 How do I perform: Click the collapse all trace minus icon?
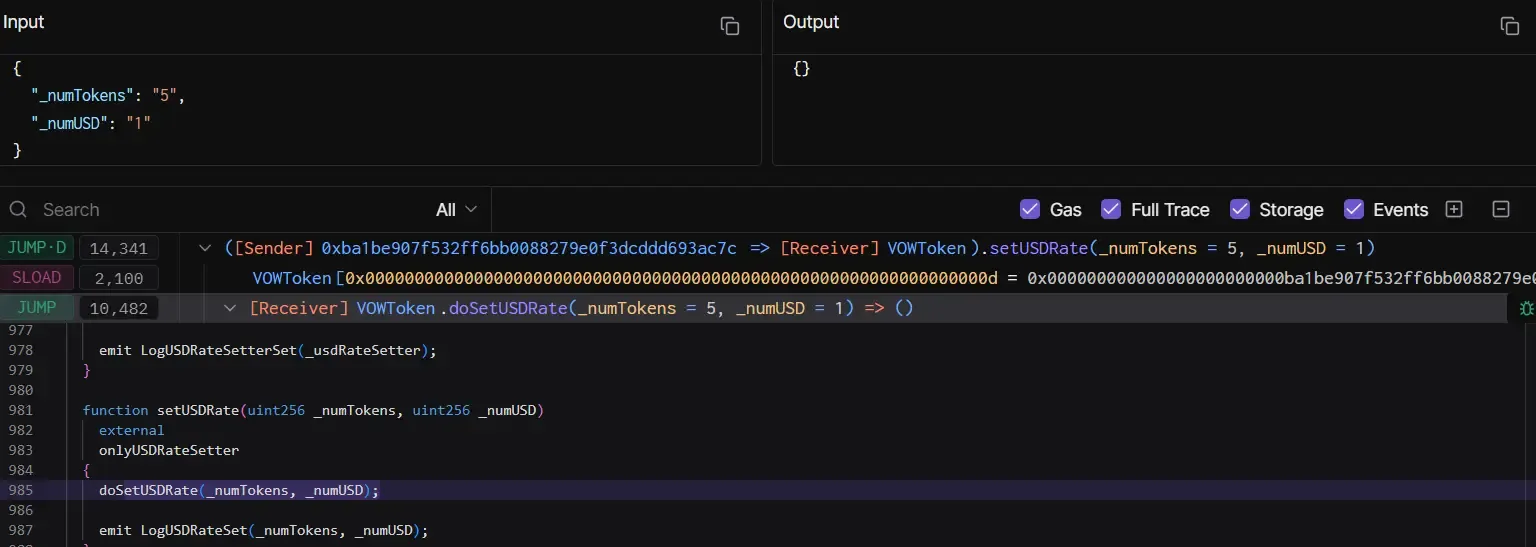1500,209
